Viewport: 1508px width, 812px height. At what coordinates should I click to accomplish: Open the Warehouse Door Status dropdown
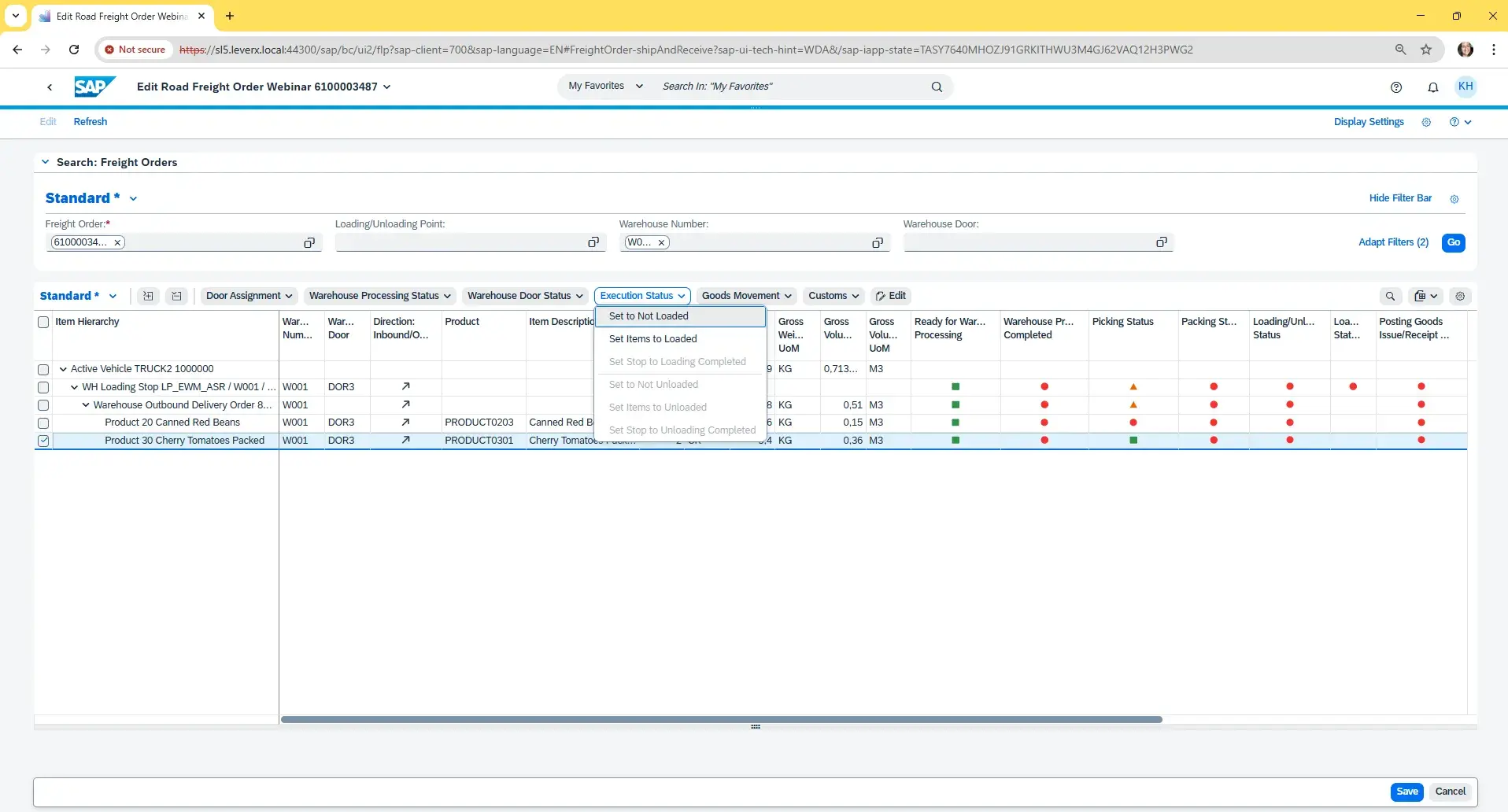(x=525, y=296)
